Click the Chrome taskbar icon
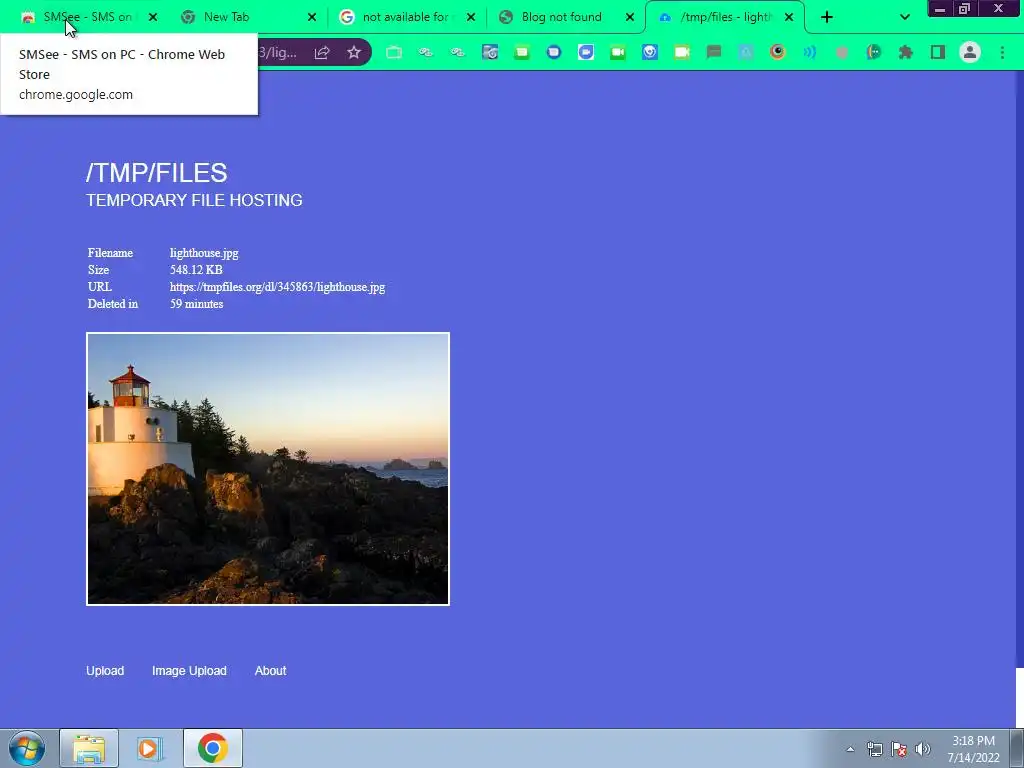Image resolution: width=1024 pixels, height=768 pixels. (x=213, y=748)
